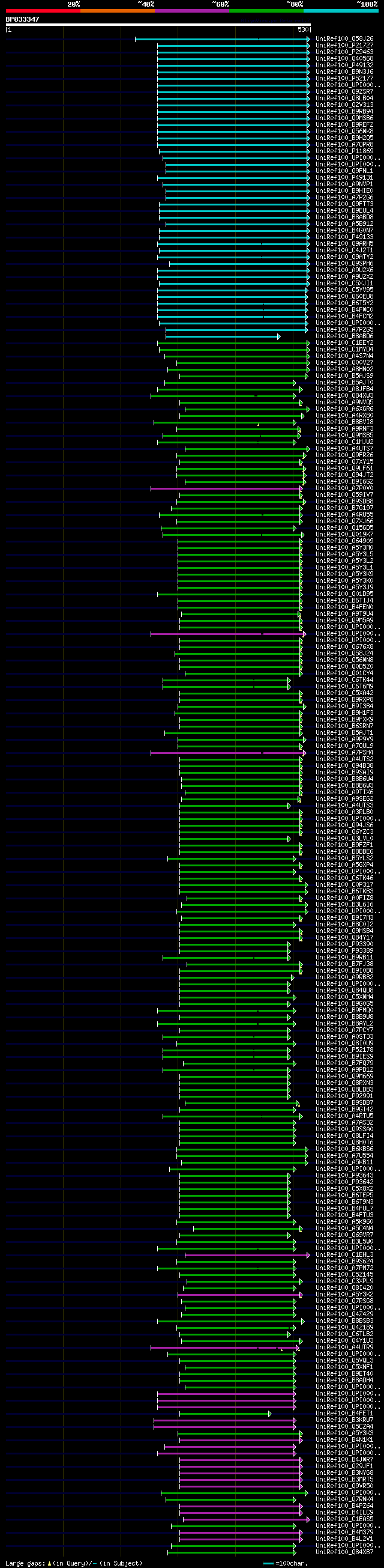Select the UniRef100_Q9SPH6 label
The image size is (384, 1568).
pos(344,264)
